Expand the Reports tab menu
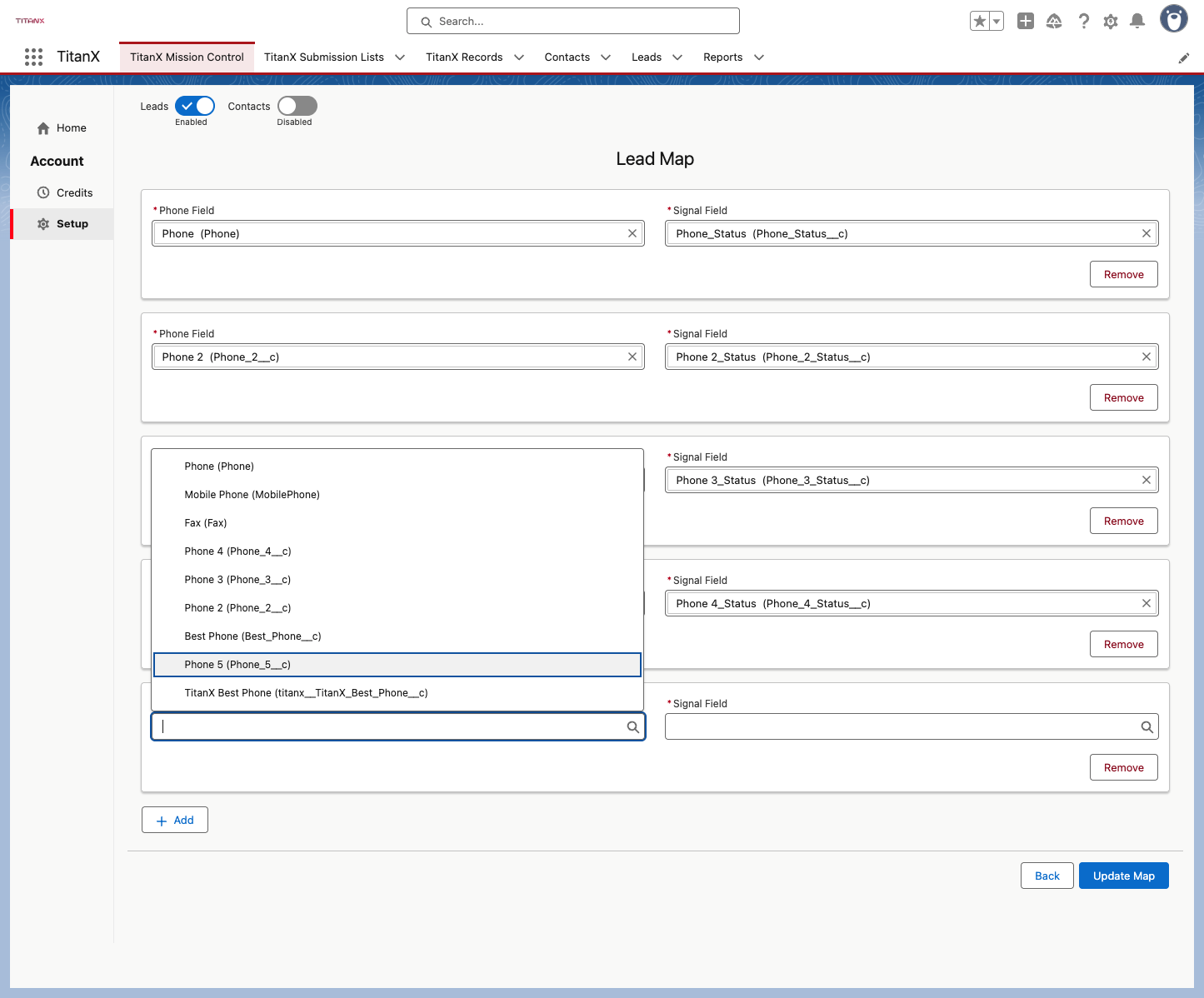 pos(759,57)
